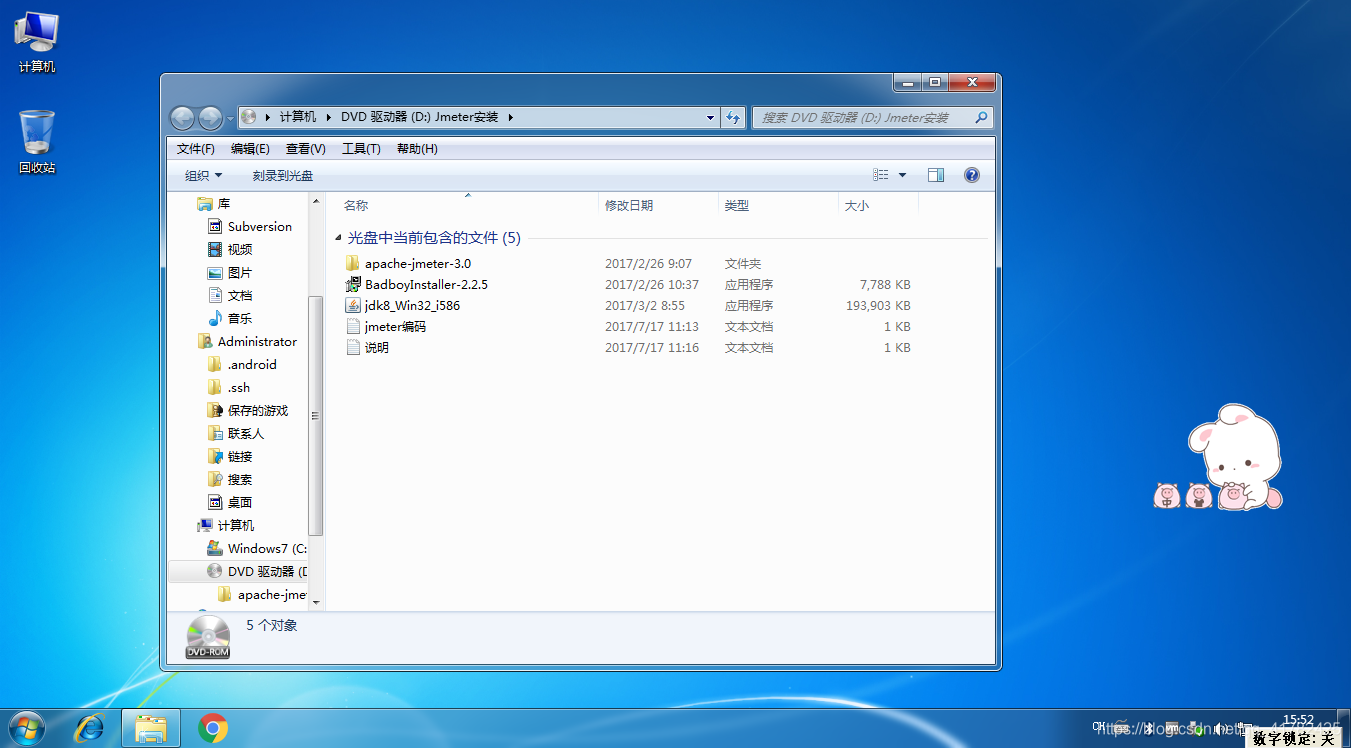Select apache-jme folder under DVD drive in sidebar
The height and width of the screenshot is (748, 1351).
click(x=261, y=594)
